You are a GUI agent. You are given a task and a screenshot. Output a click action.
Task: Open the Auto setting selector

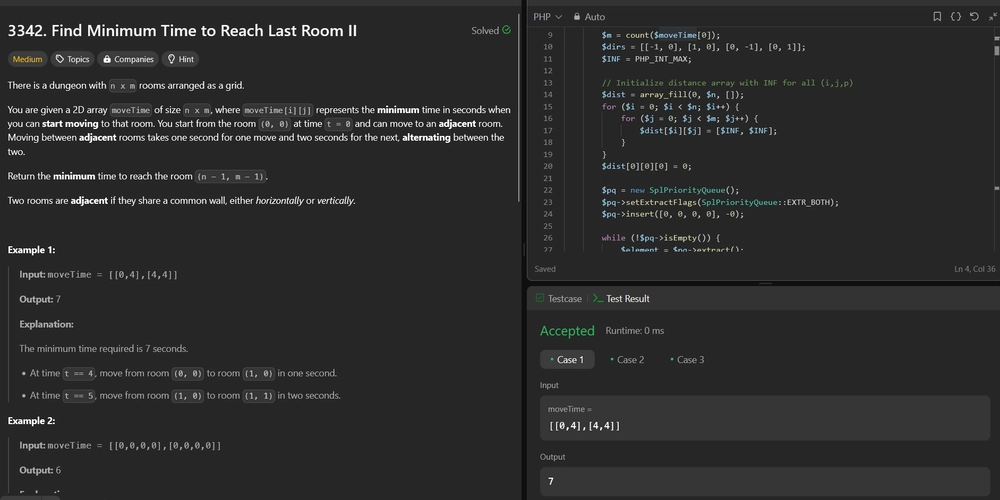pyautogui.click(x=589, y=17)
